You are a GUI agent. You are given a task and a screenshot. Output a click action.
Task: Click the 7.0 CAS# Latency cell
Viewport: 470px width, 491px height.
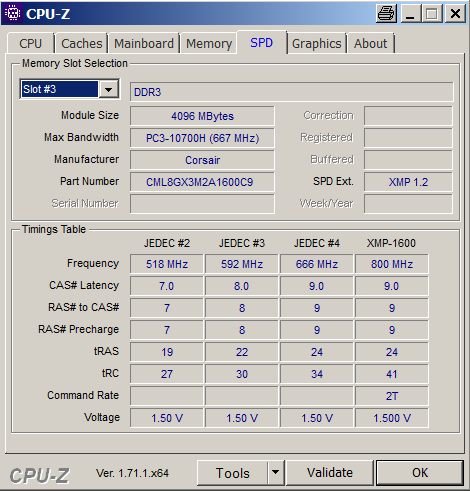click(x=167, y=286)
